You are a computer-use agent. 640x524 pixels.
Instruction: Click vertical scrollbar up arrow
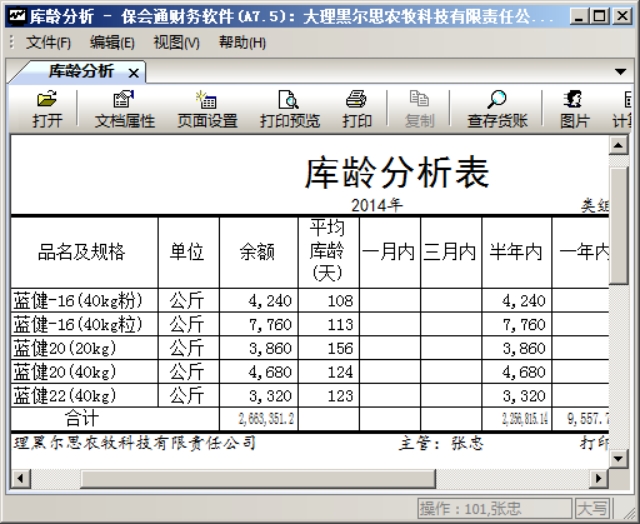click(x=618, y=145)
